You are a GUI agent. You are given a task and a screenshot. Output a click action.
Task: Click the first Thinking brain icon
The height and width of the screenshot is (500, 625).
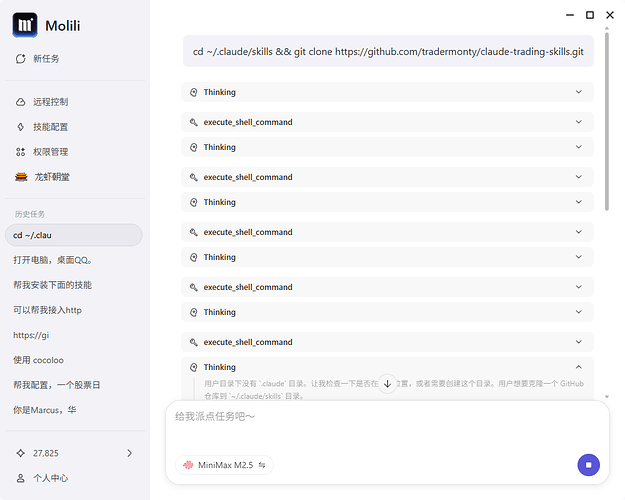click(x=194, y=92)
